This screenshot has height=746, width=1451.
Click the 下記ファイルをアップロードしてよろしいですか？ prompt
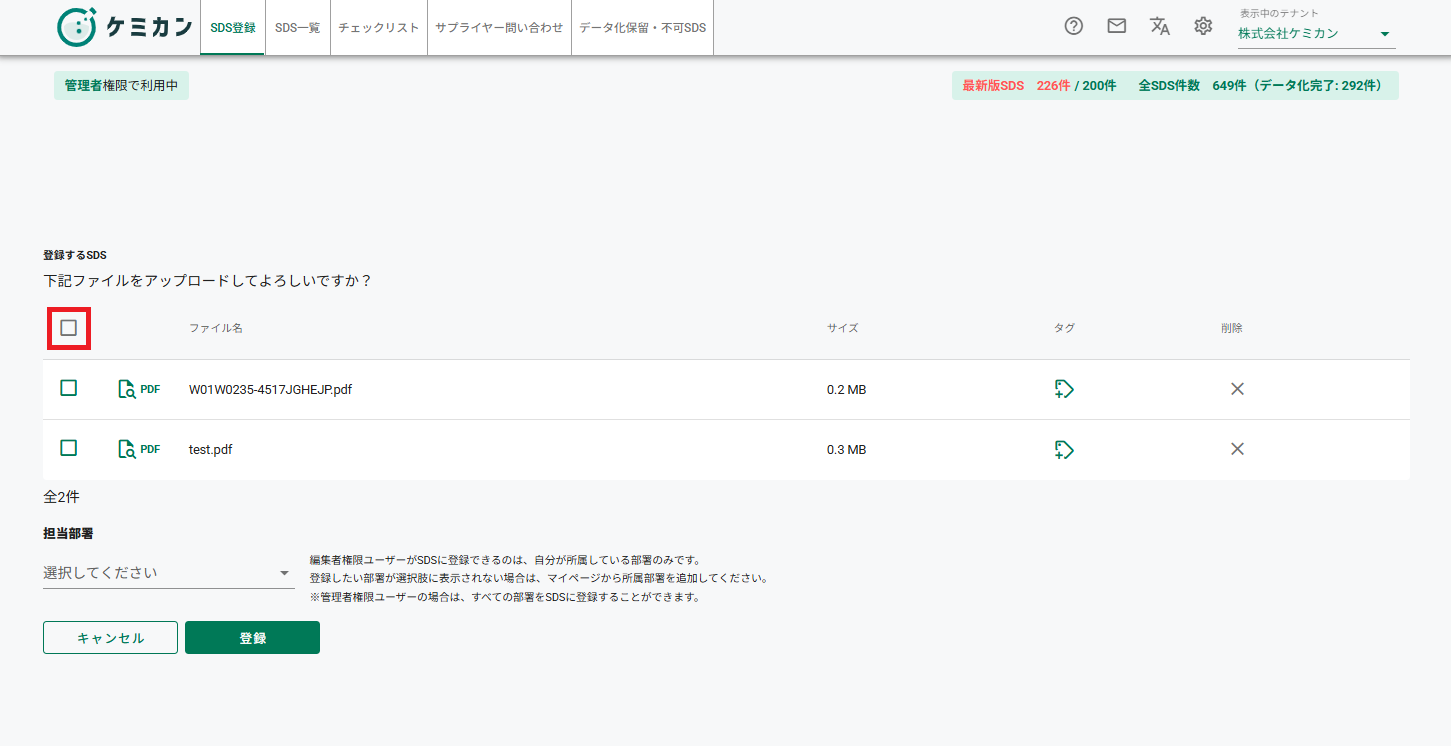pos(208,281)
